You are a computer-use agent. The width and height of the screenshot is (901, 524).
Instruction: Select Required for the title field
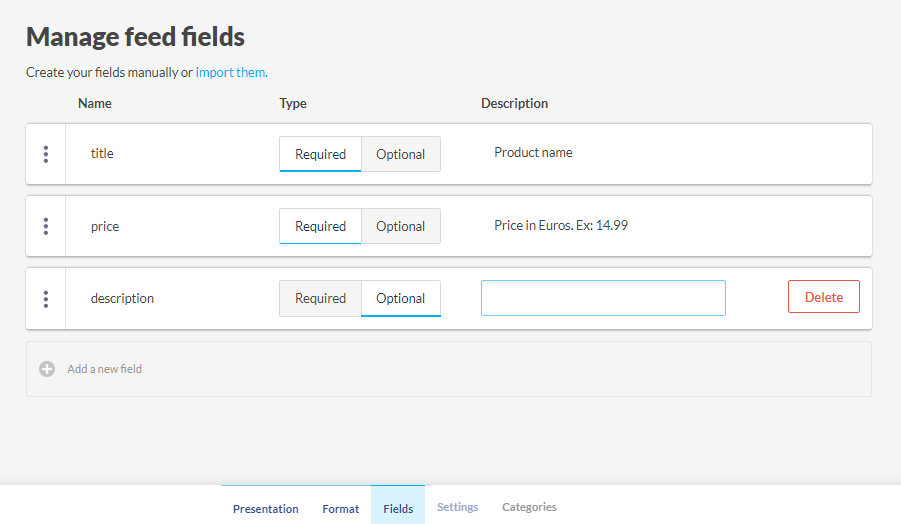click(320, 154)
